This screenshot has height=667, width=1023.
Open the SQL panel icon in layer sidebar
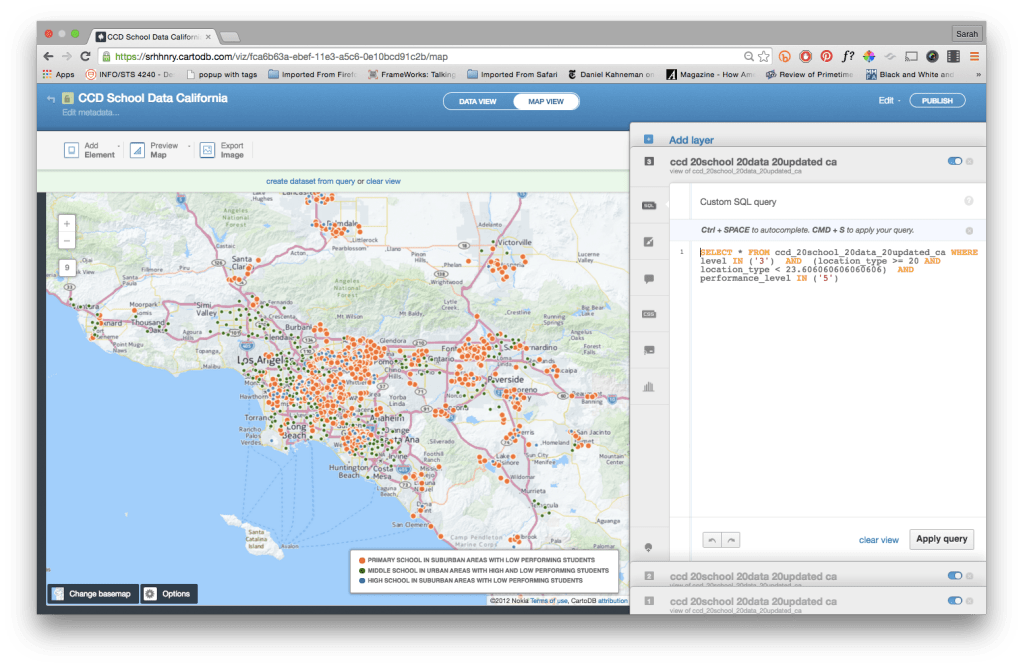pos(648,204)
